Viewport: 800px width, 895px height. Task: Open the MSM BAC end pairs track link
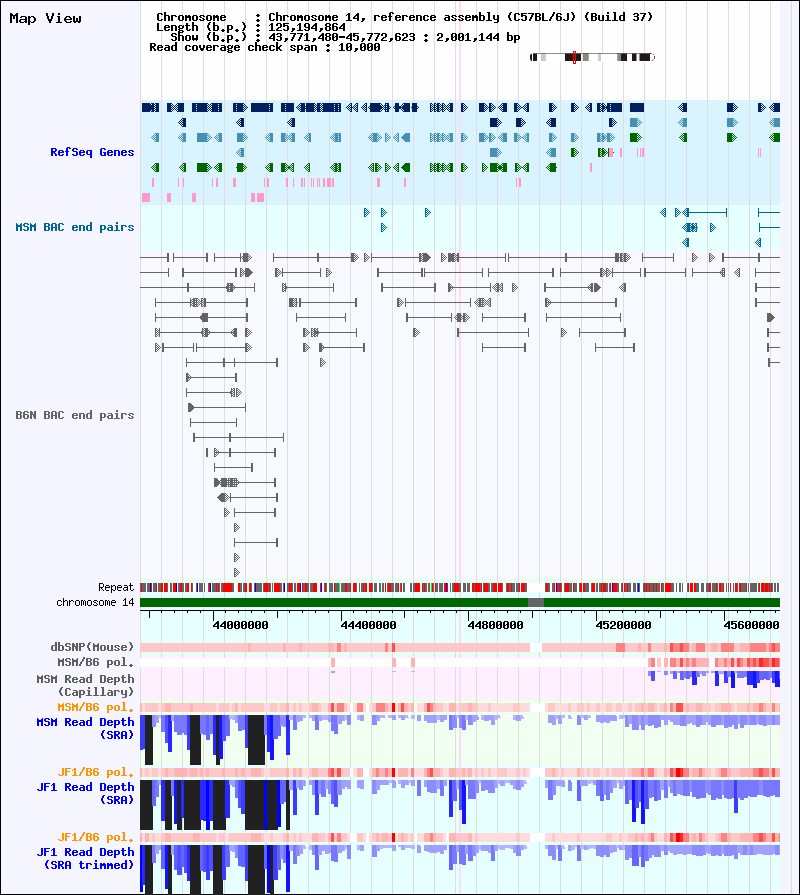click(x=75, y=227)
